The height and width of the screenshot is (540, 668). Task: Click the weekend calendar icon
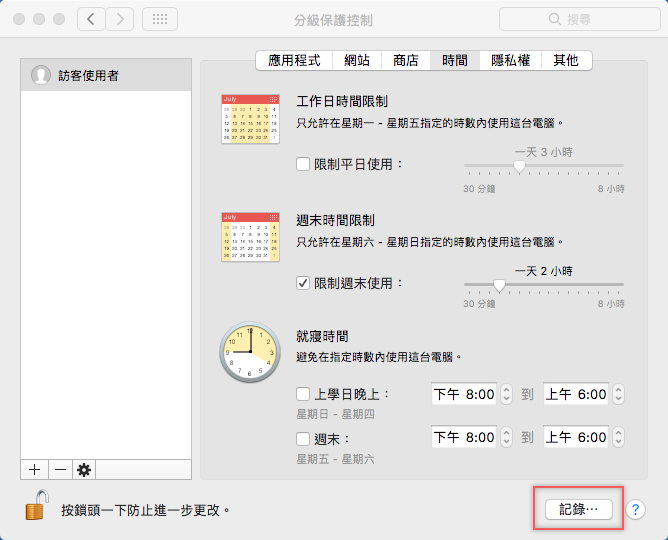click(x=250, y=237)
